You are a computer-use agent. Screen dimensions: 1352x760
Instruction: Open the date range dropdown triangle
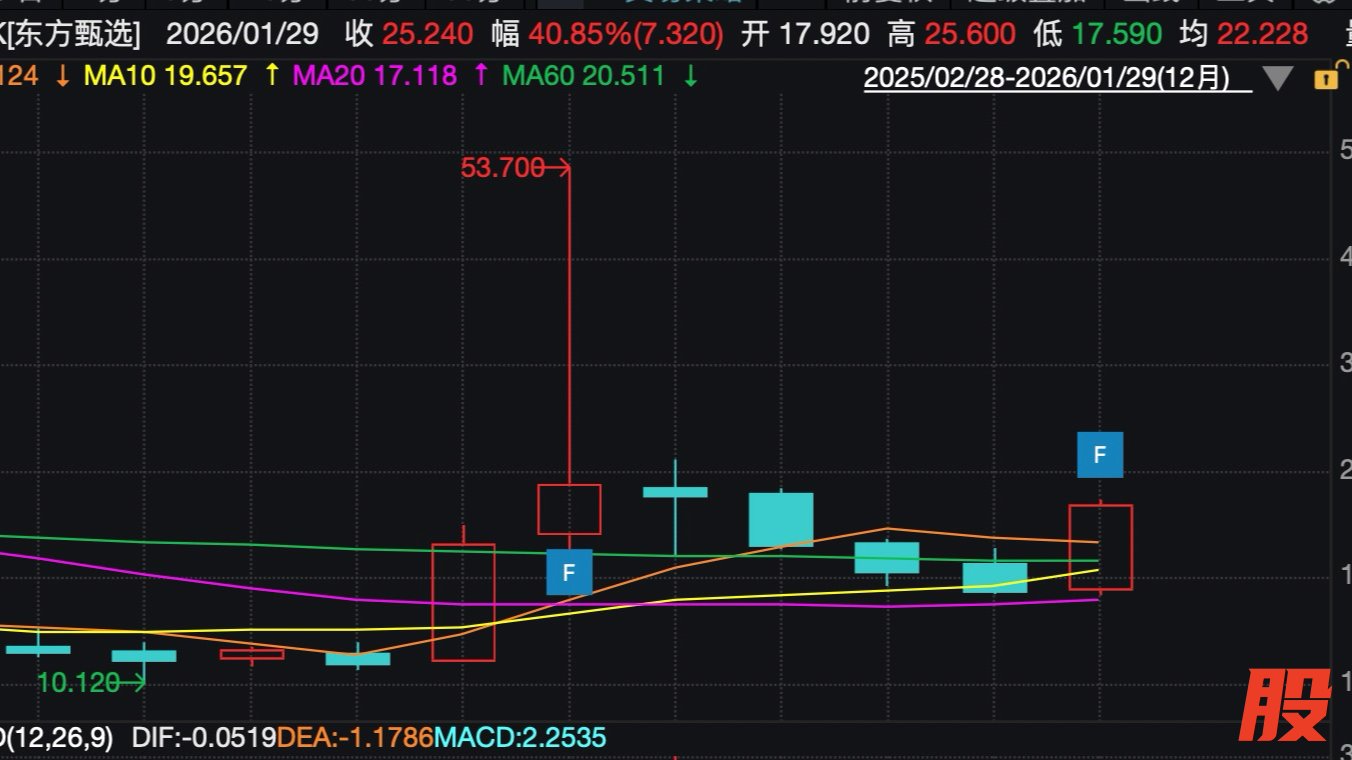(1278, 78)
